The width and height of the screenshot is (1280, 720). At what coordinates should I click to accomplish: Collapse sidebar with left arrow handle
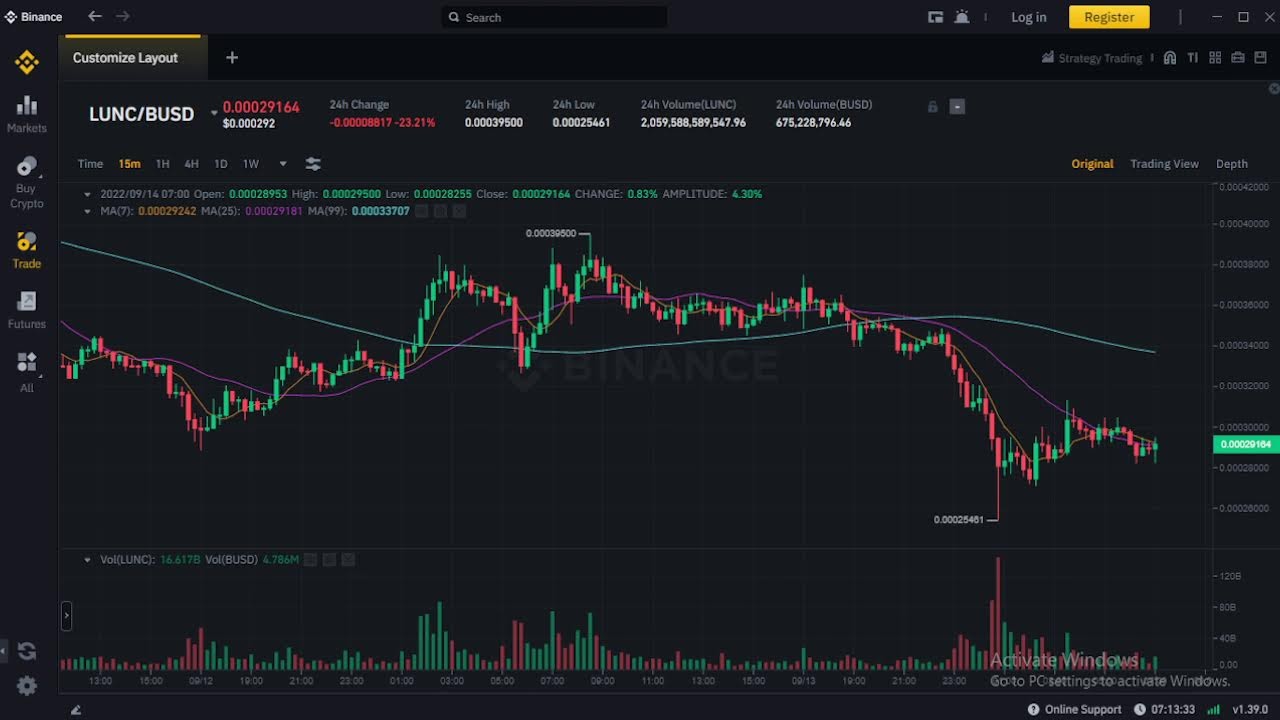coord(3,651)
